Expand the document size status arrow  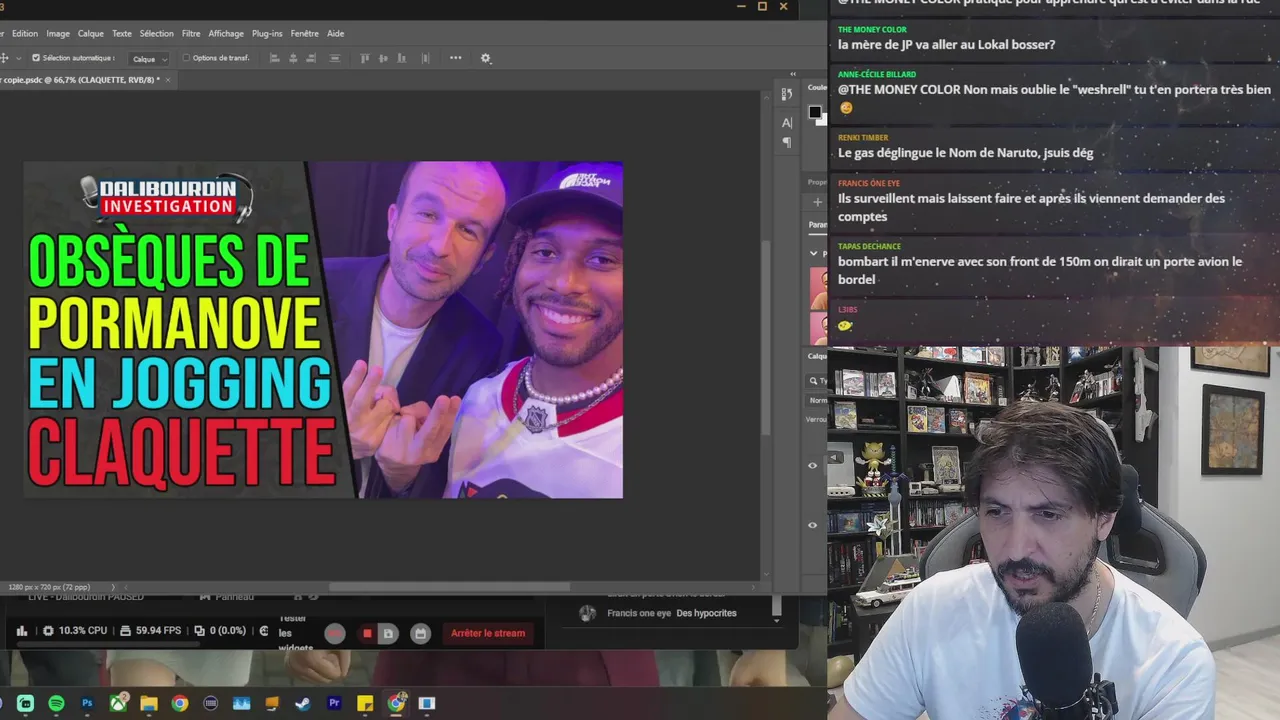112,587
